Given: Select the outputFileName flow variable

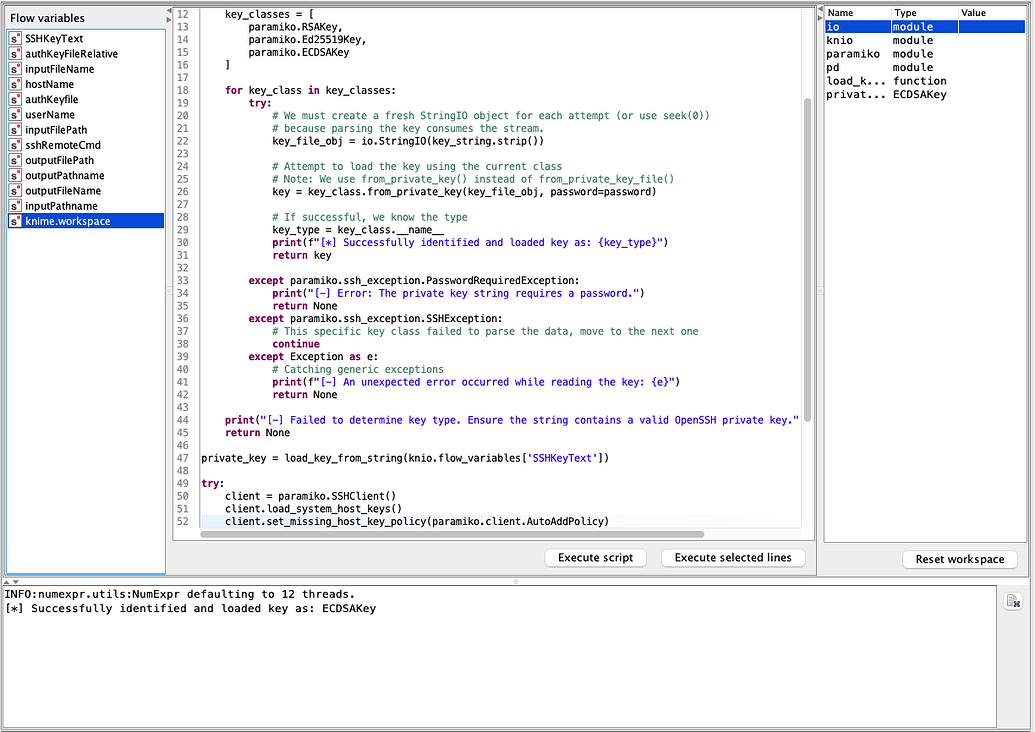Looking at the screenshot, I should 86,190.
